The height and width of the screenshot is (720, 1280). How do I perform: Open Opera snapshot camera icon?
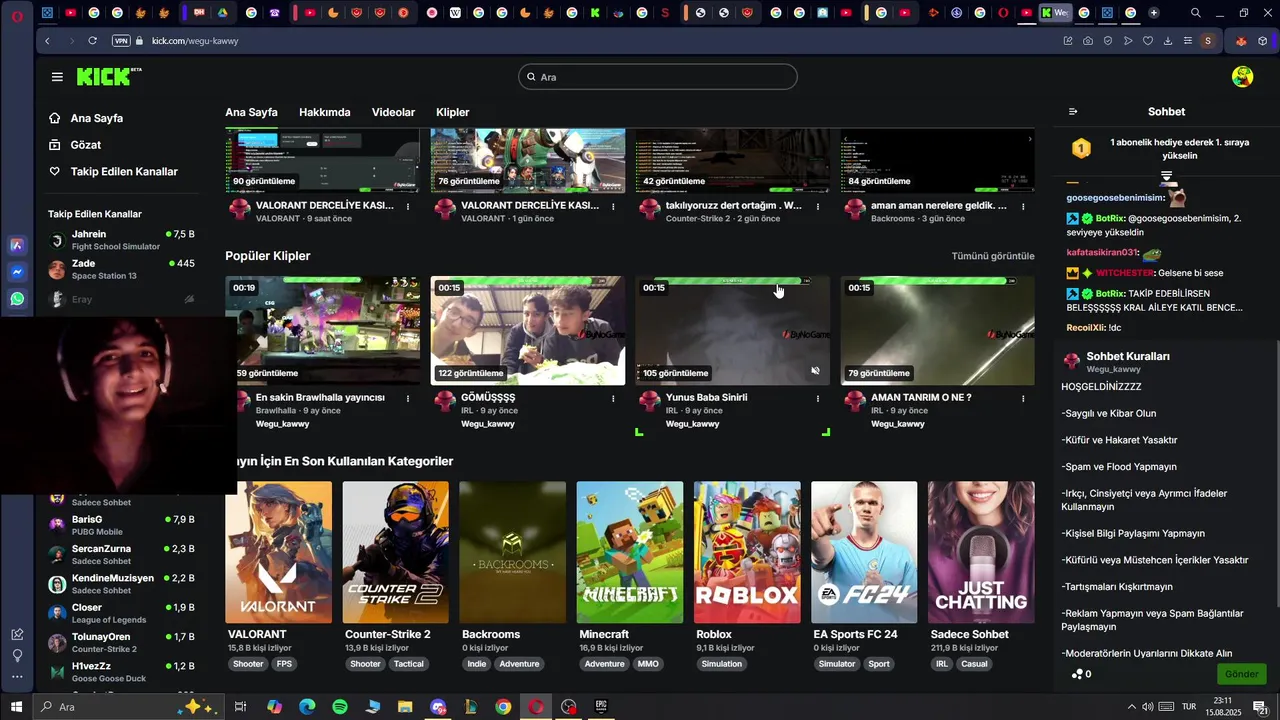coord(1088,41)
